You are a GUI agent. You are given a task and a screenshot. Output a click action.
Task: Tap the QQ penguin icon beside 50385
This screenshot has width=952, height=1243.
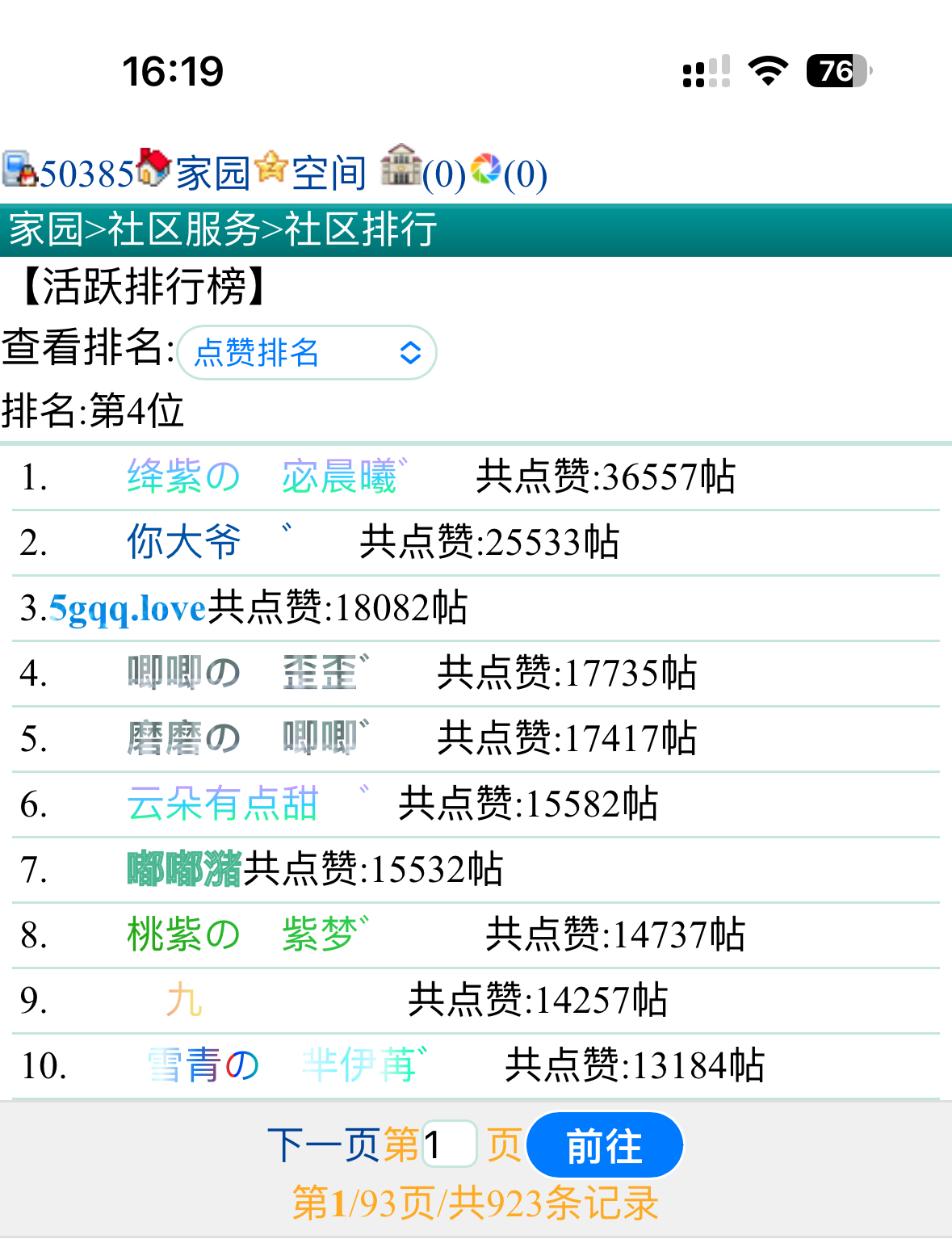pyautogui.click(x=19, y=170)
